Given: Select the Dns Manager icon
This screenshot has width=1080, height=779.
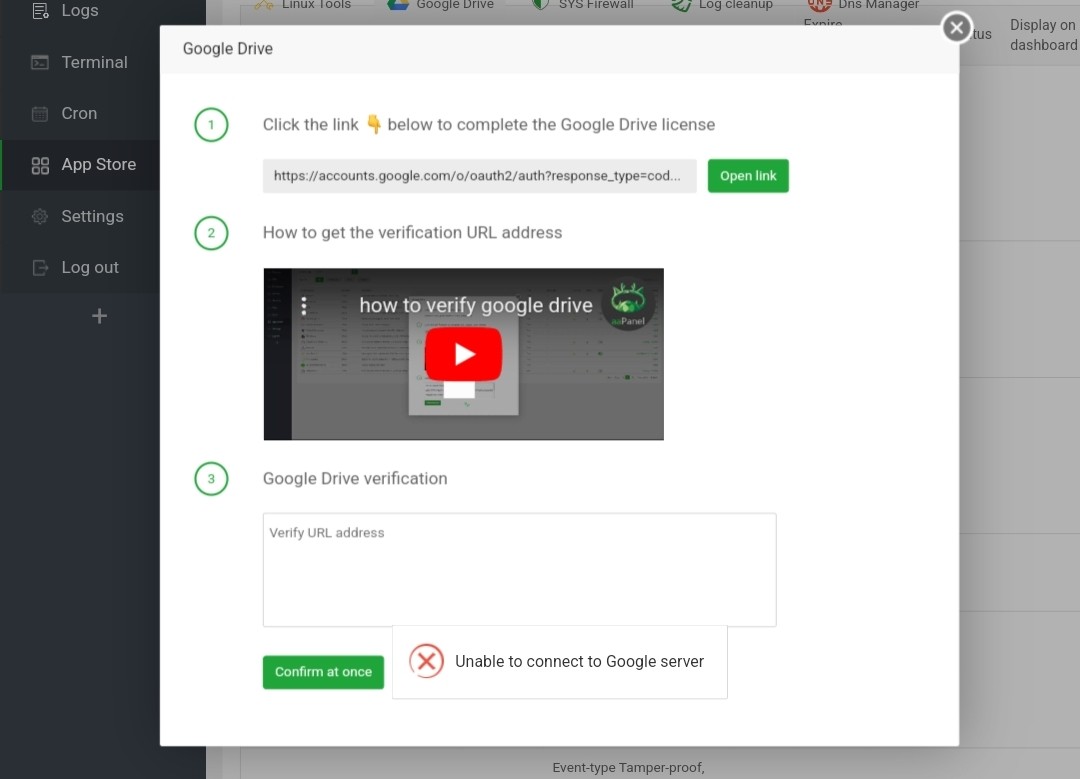Looking at the screenshot, I should coord(820,4).
